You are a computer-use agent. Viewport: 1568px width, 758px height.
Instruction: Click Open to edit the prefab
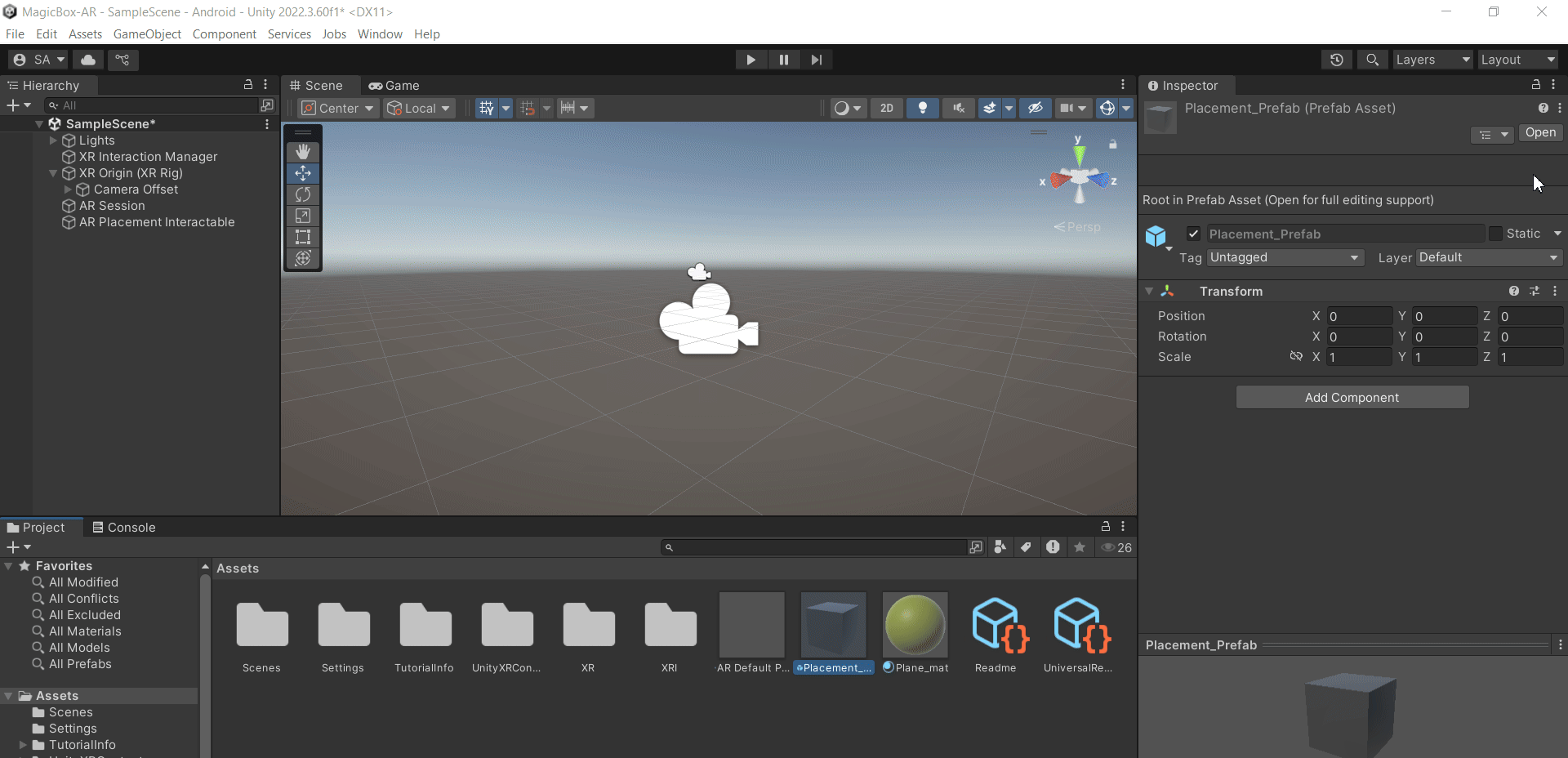pos(1540,132)
